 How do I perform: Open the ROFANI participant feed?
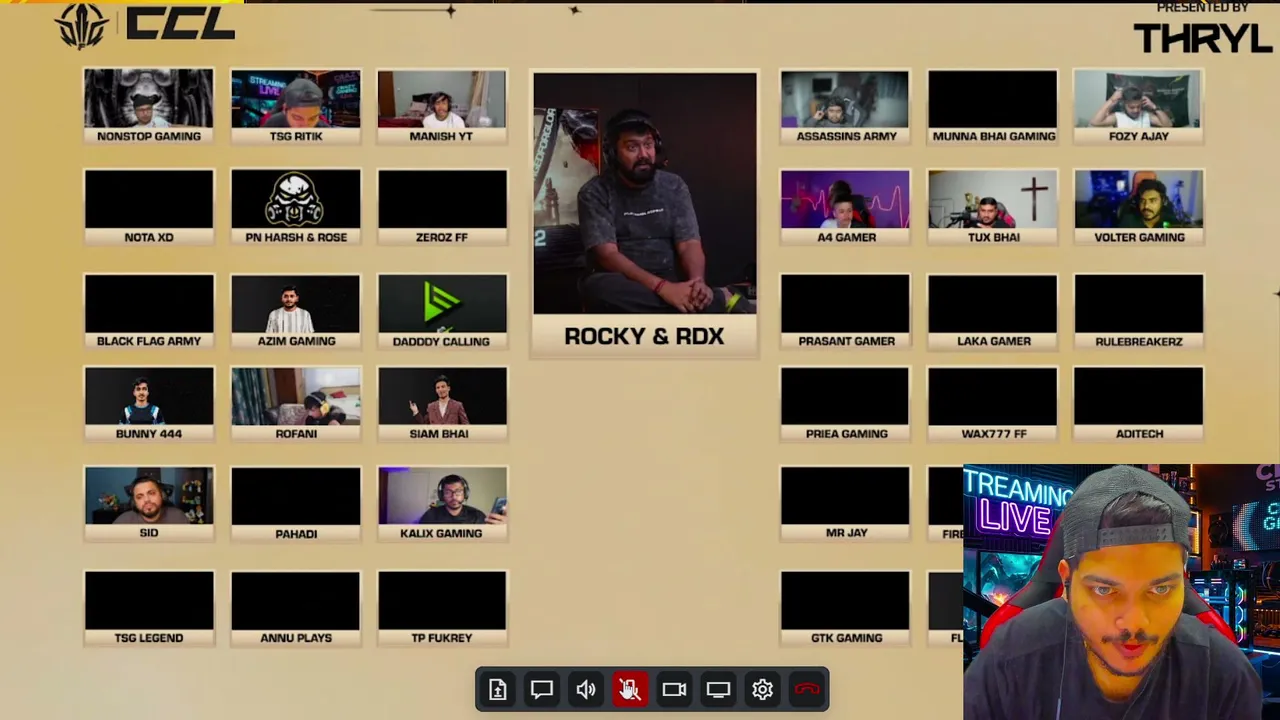tap(296, 404)
